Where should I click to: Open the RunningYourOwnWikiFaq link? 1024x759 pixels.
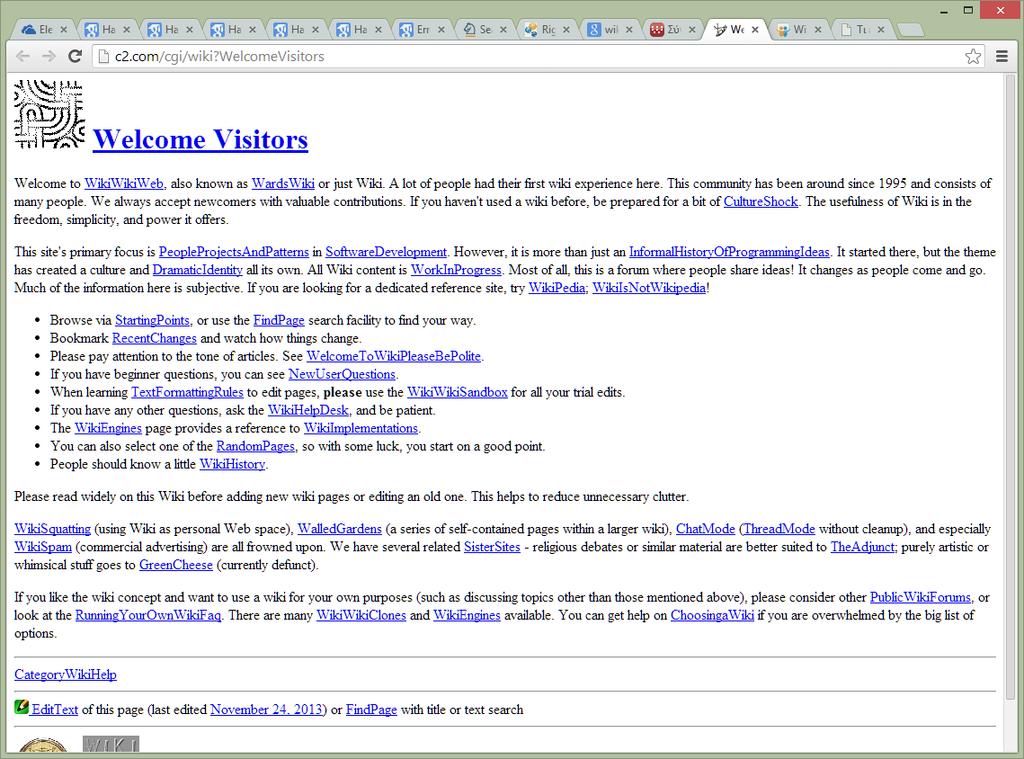[148, 615]
